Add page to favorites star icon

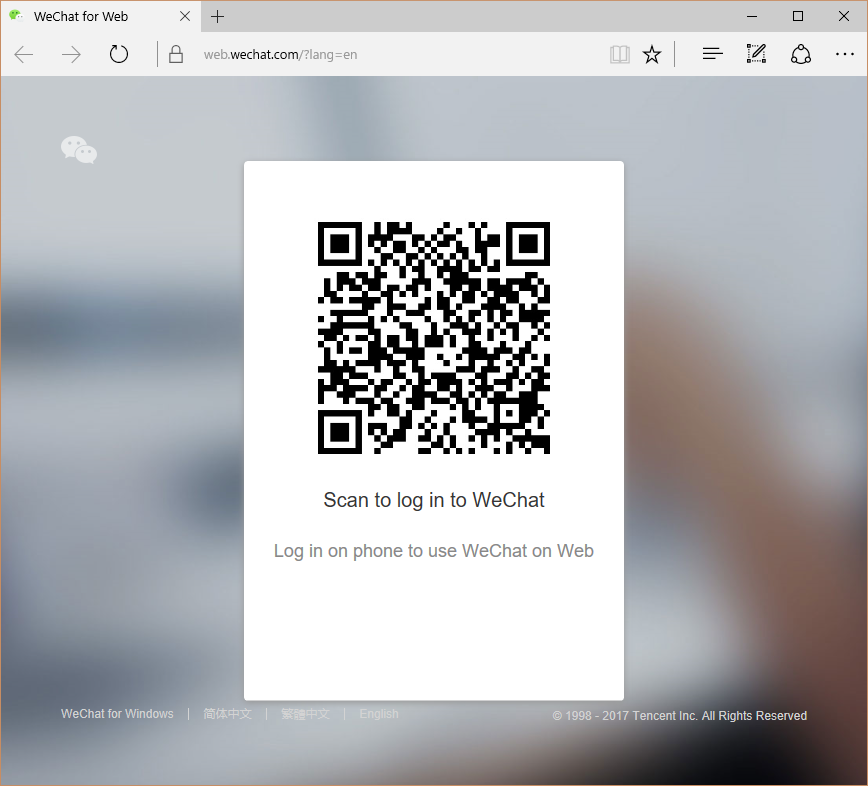pos(652,54)
